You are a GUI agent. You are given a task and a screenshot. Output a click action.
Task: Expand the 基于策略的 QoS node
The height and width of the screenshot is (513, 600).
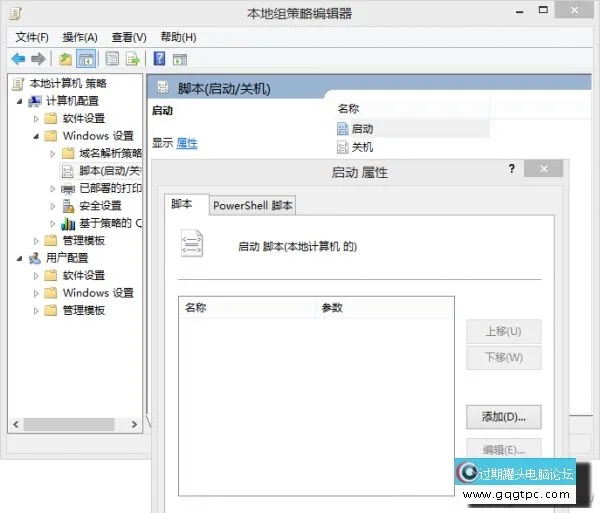pos(53,223)
